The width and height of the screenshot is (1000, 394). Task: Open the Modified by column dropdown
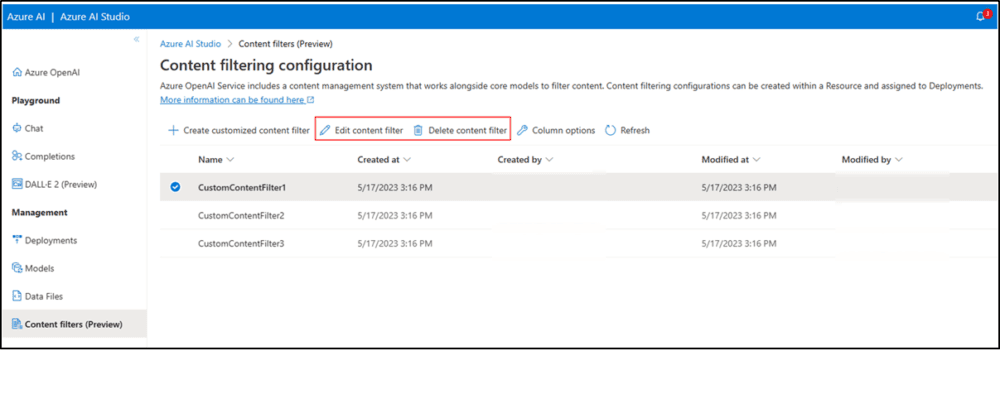[x=899, y=160]
